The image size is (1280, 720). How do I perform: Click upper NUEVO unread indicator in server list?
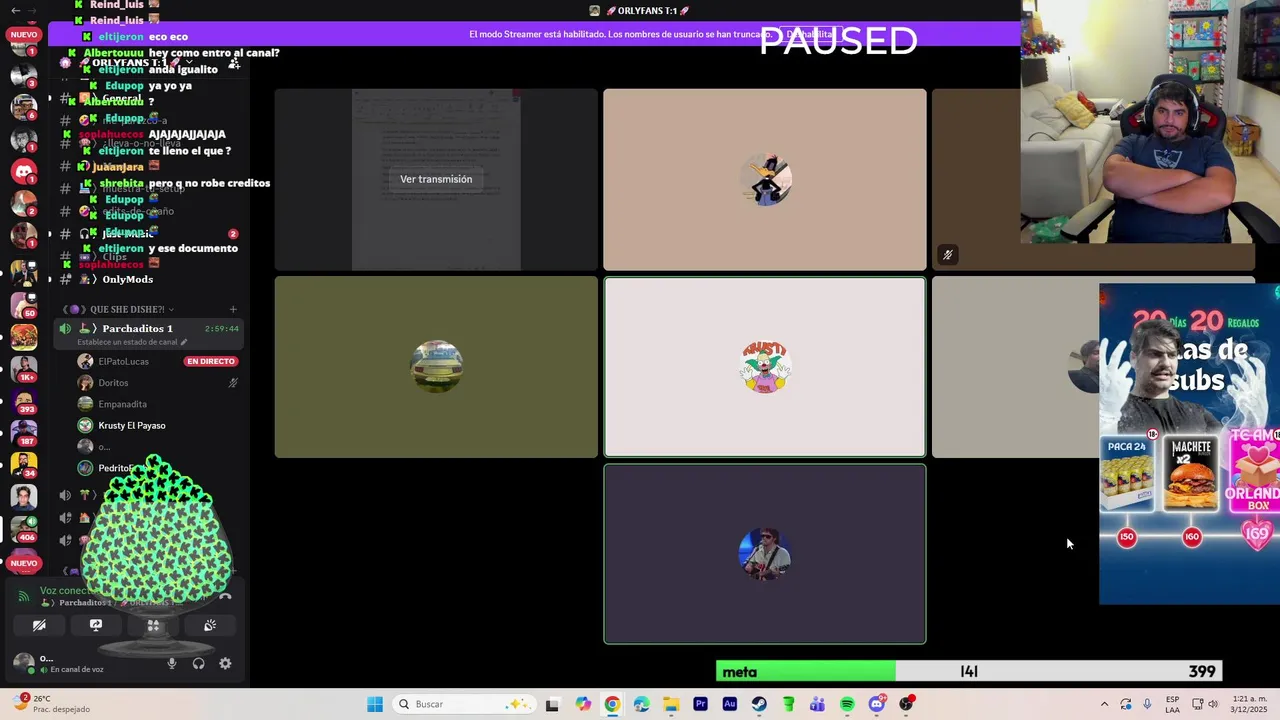(x=23, y=34)
